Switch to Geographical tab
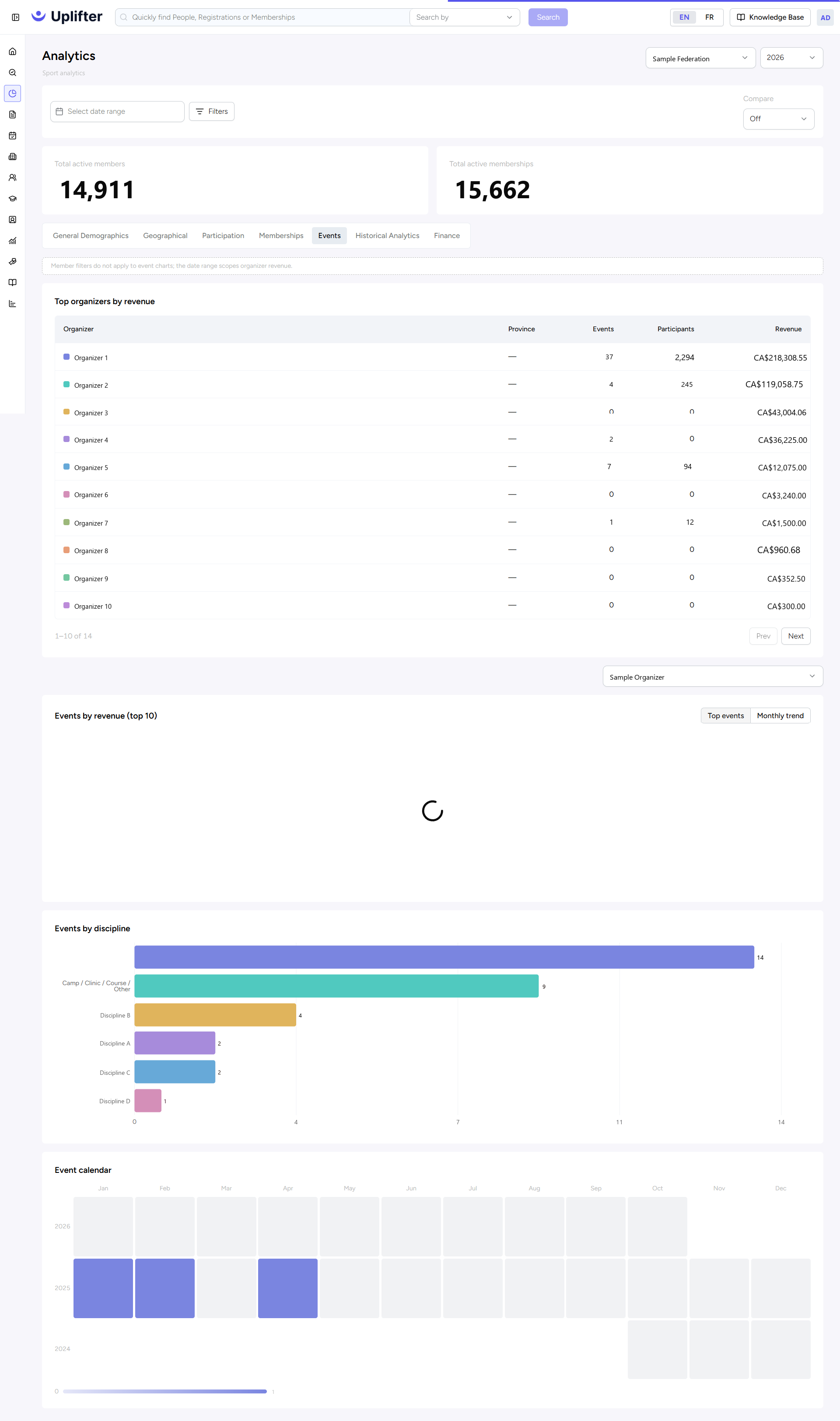840x1421 pixels. 165,235
